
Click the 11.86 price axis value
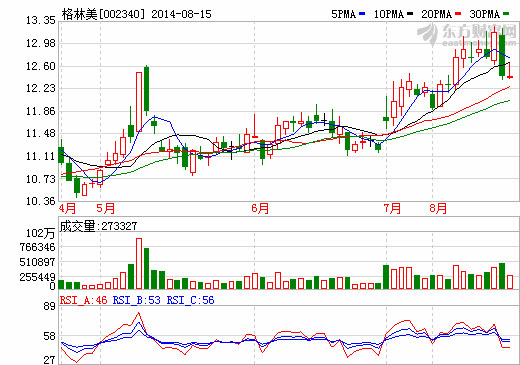[x=41, y=111]
